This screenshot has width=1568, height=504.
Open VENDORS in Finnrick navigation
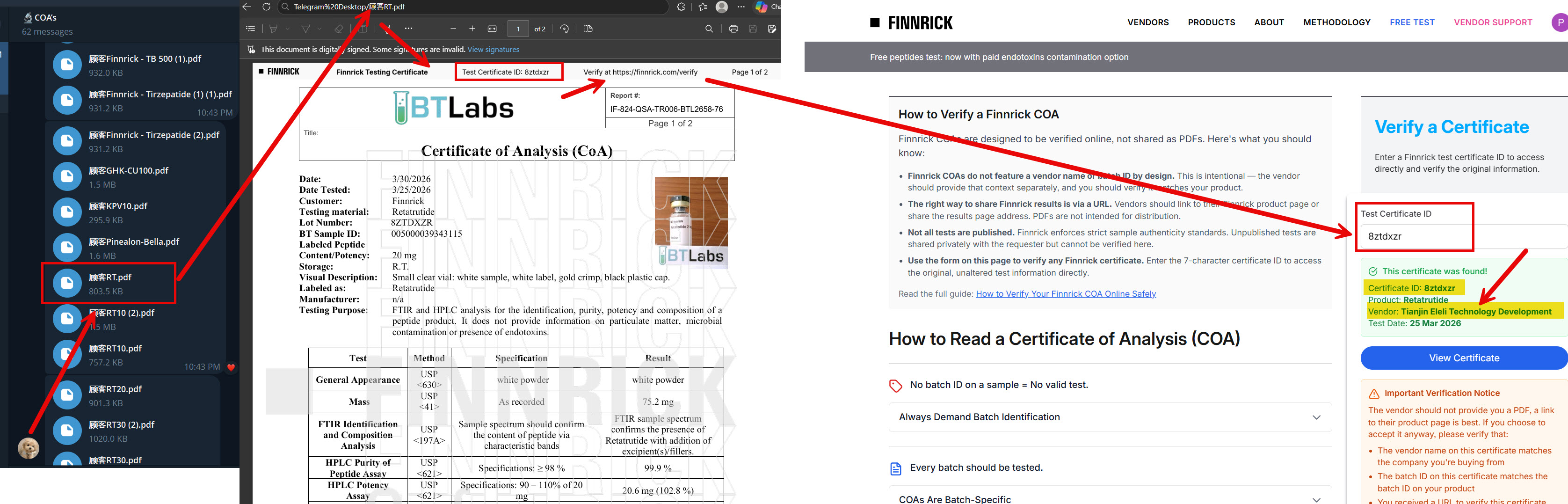point(1147,22)
